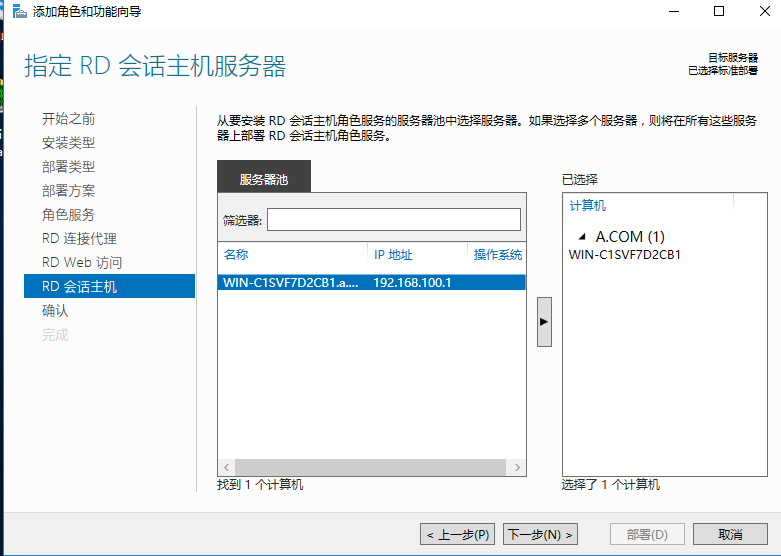Click the 筛选器 filter text box
Image resolution: width=781 pixels, height=556 pixels.
[x=393, y=219]
